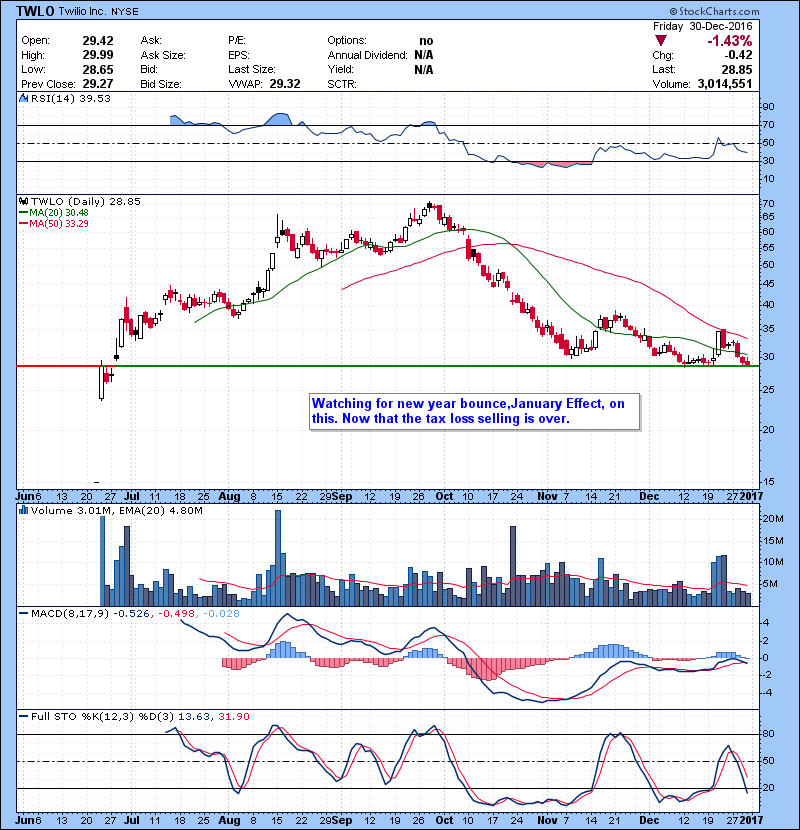The image size is (800, 830).
Task: Click the Oct label on price chart axis
Action: [444, 497]
